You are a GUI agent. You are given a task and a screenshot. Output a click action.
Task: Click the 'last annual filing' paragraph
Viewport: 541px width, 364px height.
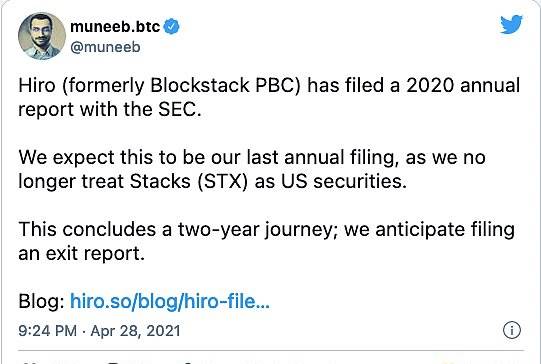252,169
